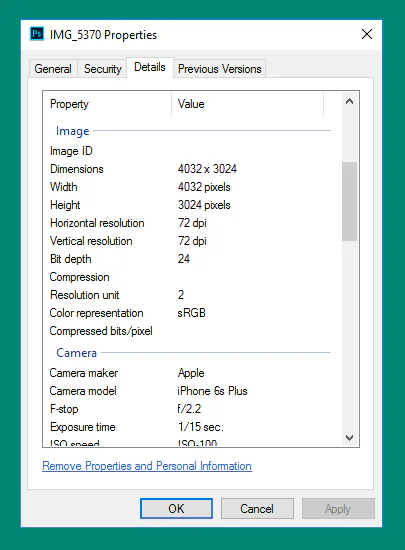This screenshot has width=405, height=550.
Task: Select the Compressed bits/pixel row
Action: tap(191, 331)
